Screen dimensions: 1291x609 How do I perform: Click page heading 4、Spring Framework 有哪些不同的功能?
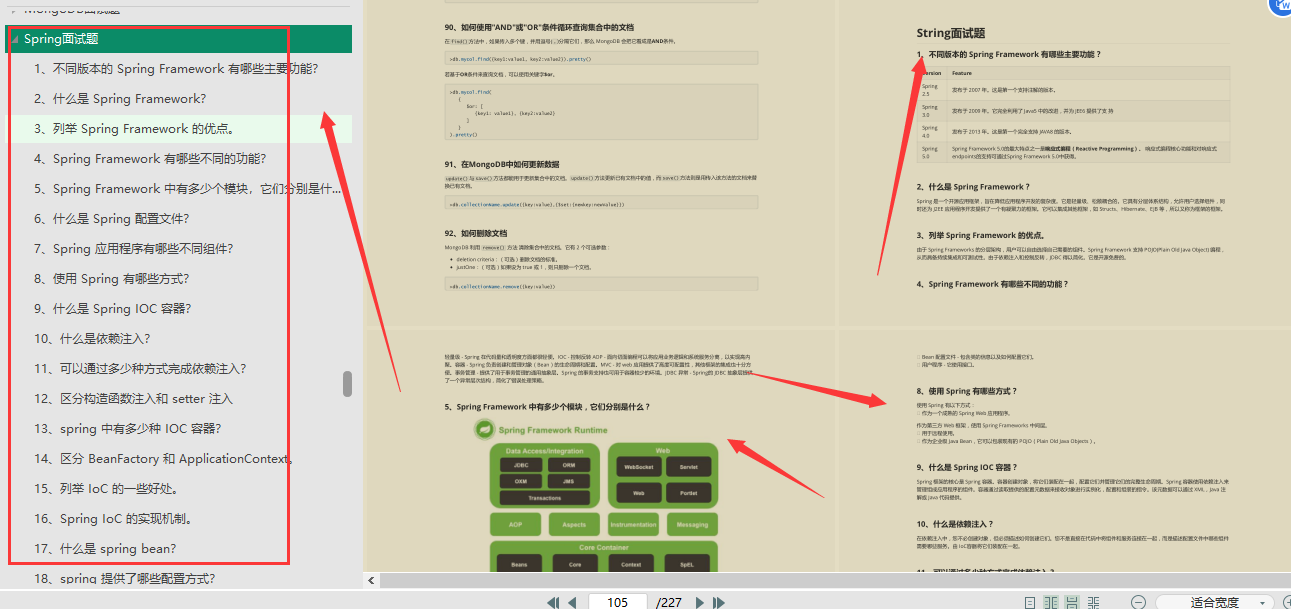point(993,284)
